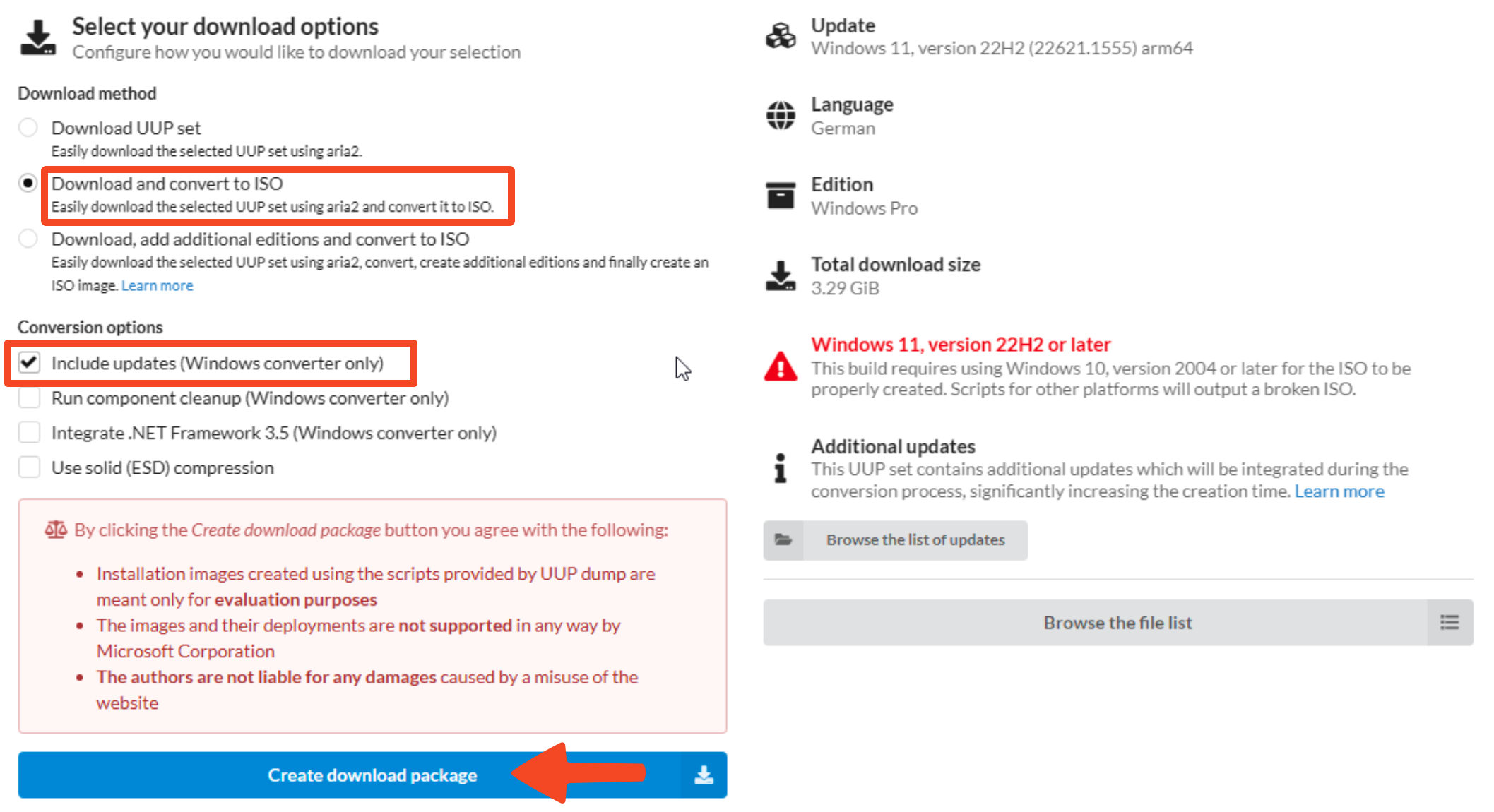The width and height of the screenshot is (1494, 812).
Task: Select Download and convert to ISO option
Action: click(x=28, y=184)
